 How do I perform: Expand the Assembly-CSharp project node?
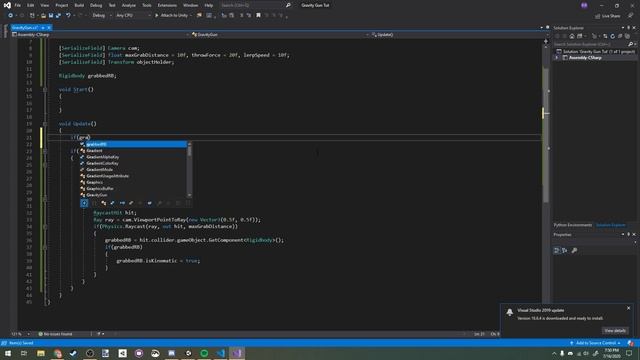click(557, 58)
